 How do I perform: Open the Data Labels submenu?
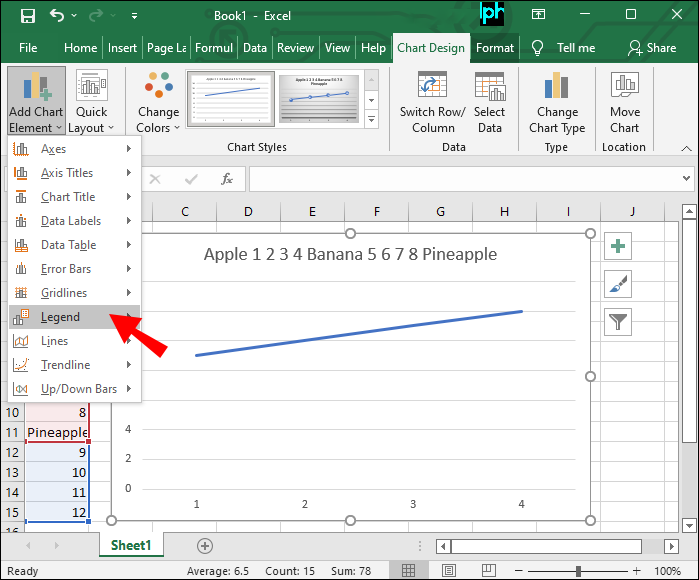click(74, 221)
